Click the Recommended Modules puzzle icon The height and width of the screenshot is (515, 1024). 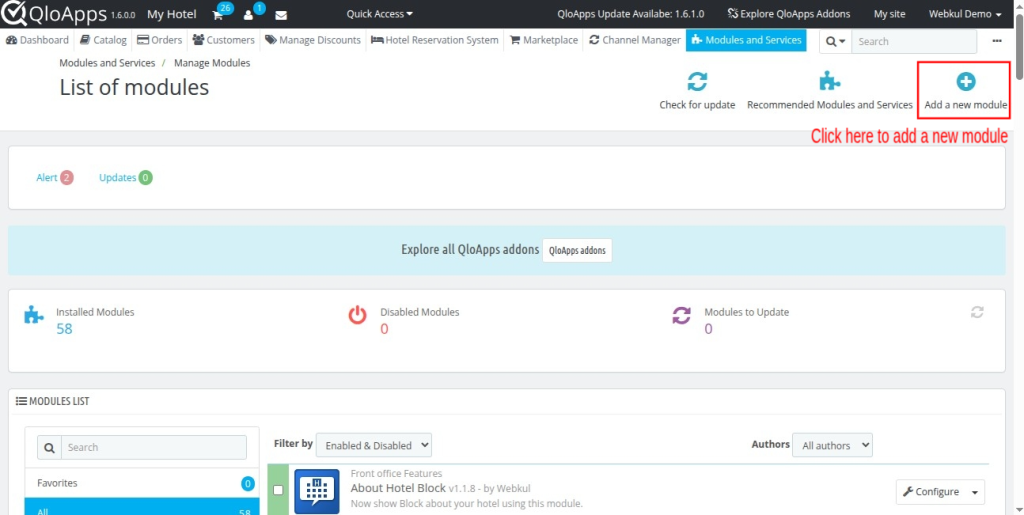(x=829, y=82)
